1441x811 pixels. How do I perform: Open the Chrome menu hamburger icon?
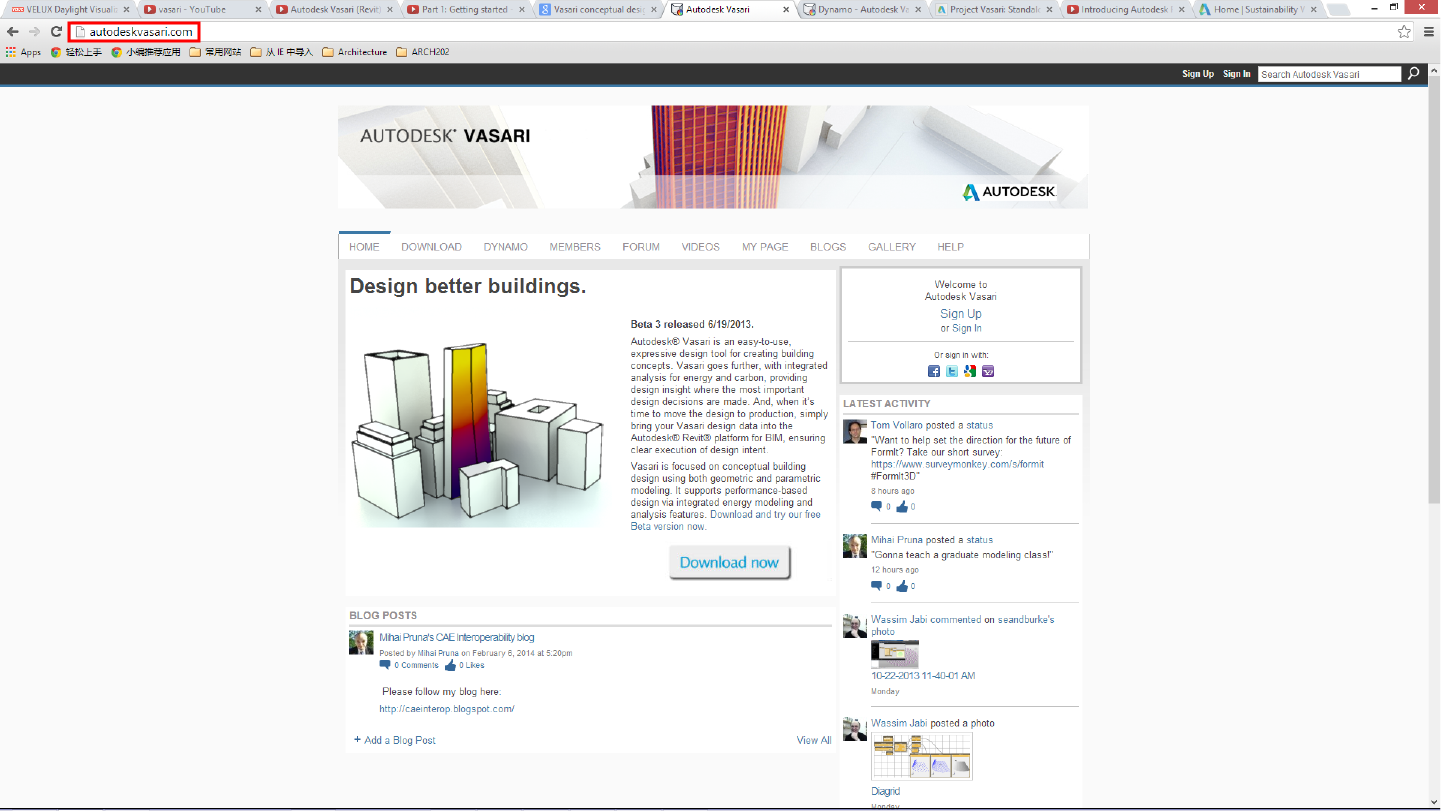1428,32
